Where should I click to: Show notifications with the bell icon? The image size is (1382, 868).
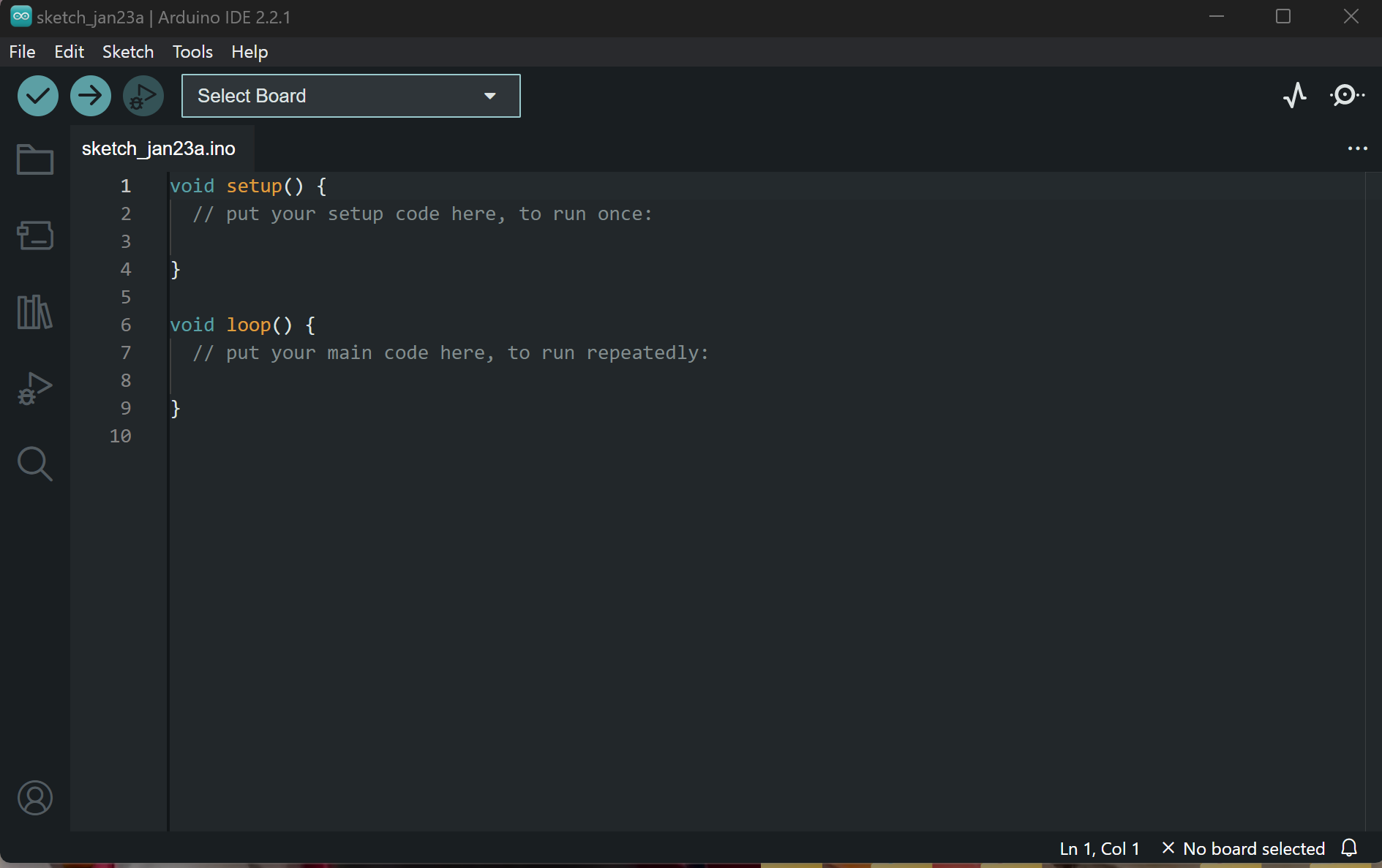[1350, 848]
